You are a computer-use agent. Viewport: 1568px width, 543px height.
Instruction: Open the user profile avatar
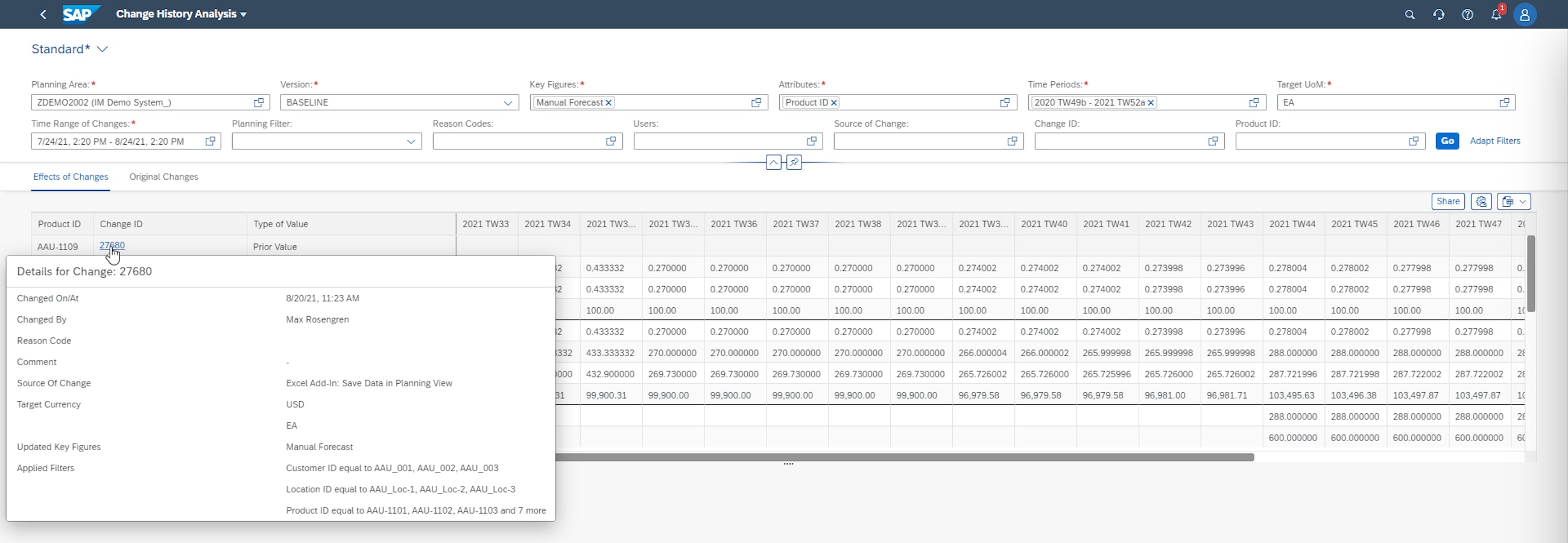(1524, 14)
